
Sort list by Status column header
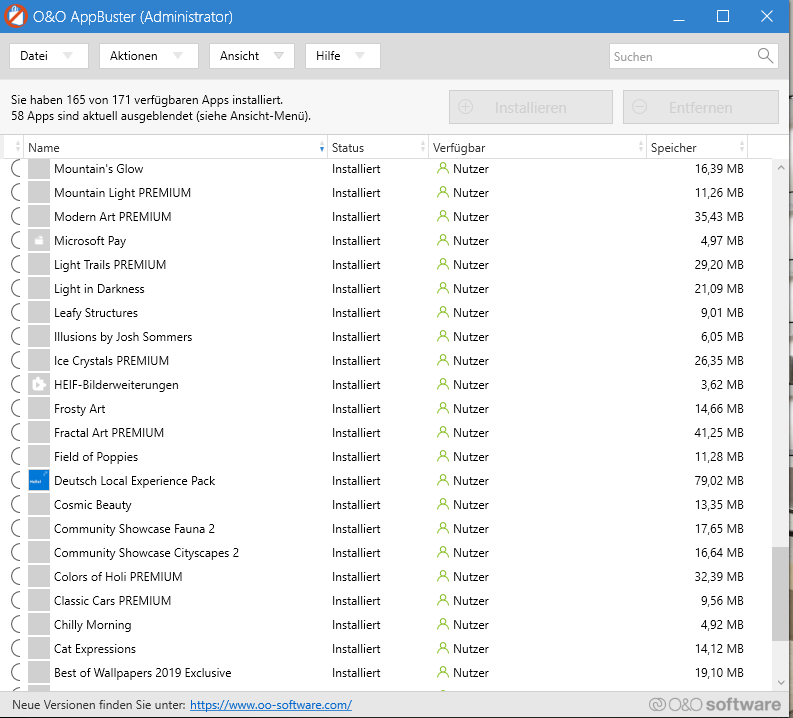click(x=378, y=148)
